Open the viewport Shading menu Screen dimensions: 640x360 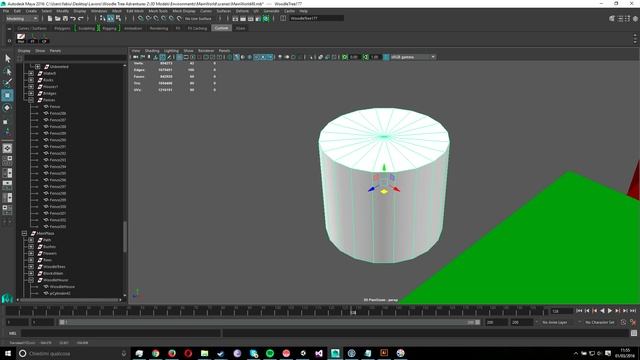(152, 51)
